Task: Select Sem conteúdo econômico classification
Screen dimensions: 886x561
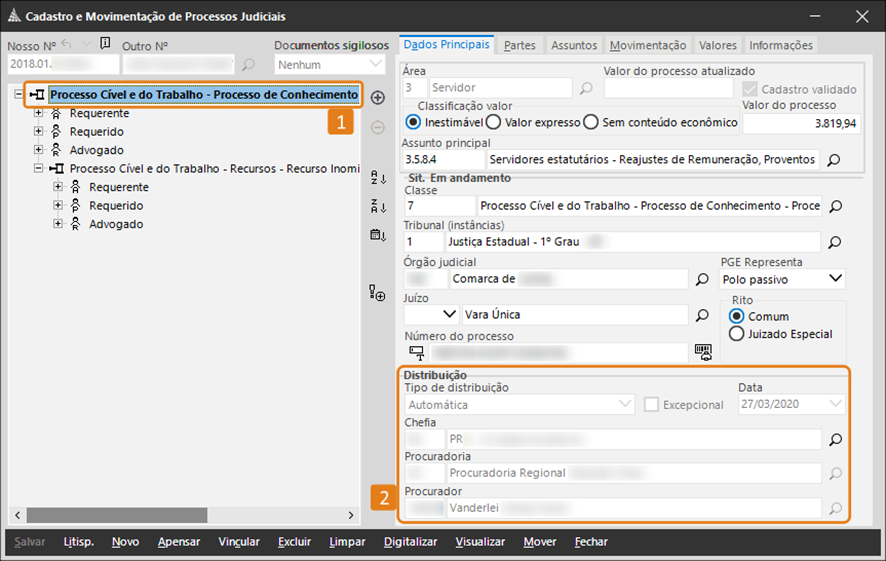Action: (590, 122)
